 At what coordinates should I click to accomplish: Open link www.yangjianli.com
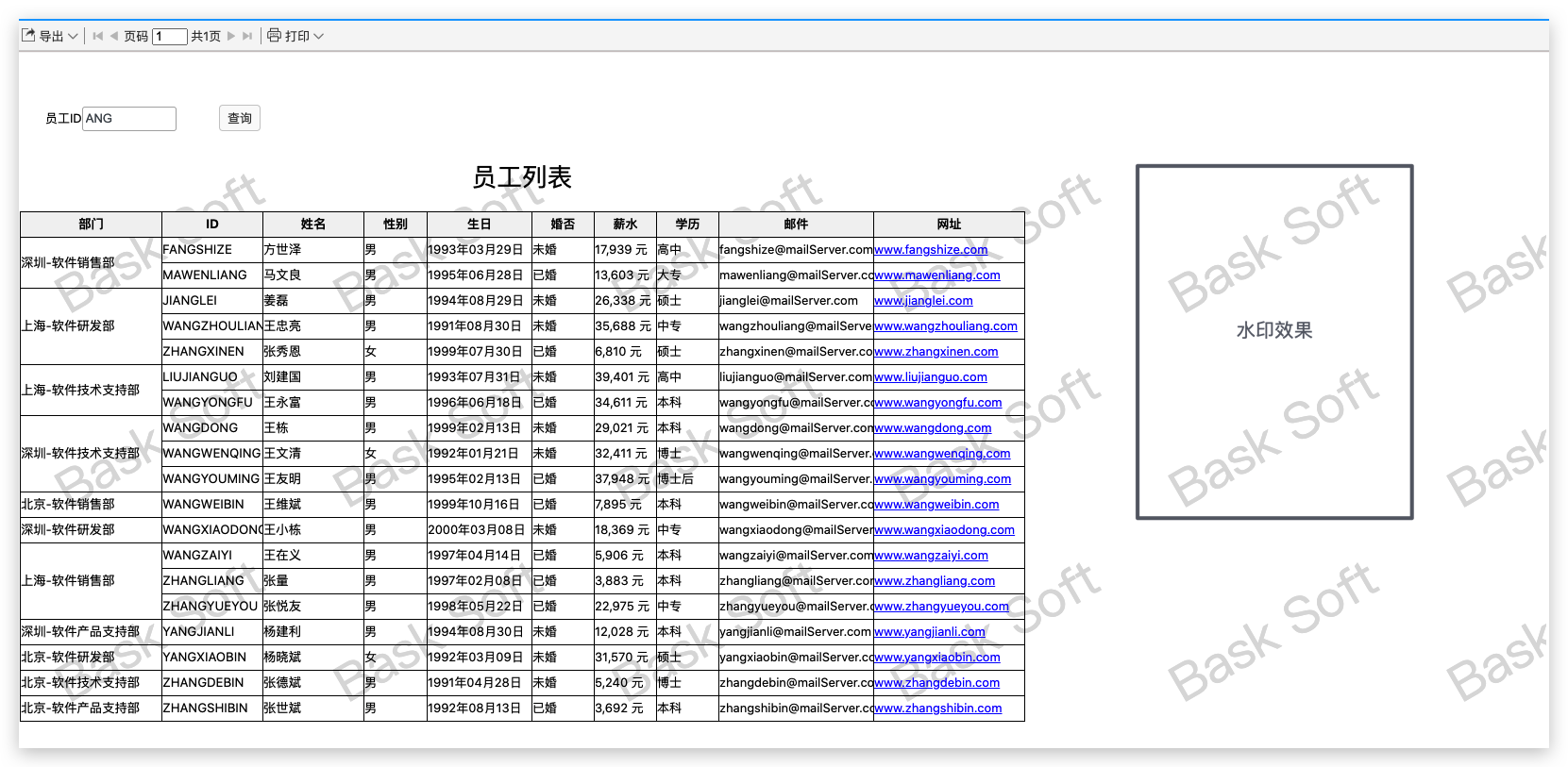click(x=930, y=632)
